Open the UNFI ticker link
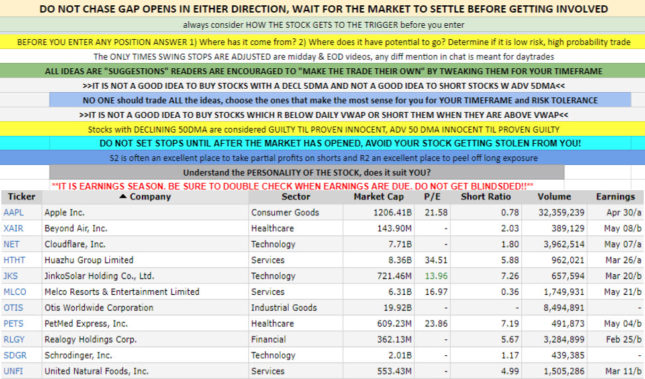 (13, 371)
